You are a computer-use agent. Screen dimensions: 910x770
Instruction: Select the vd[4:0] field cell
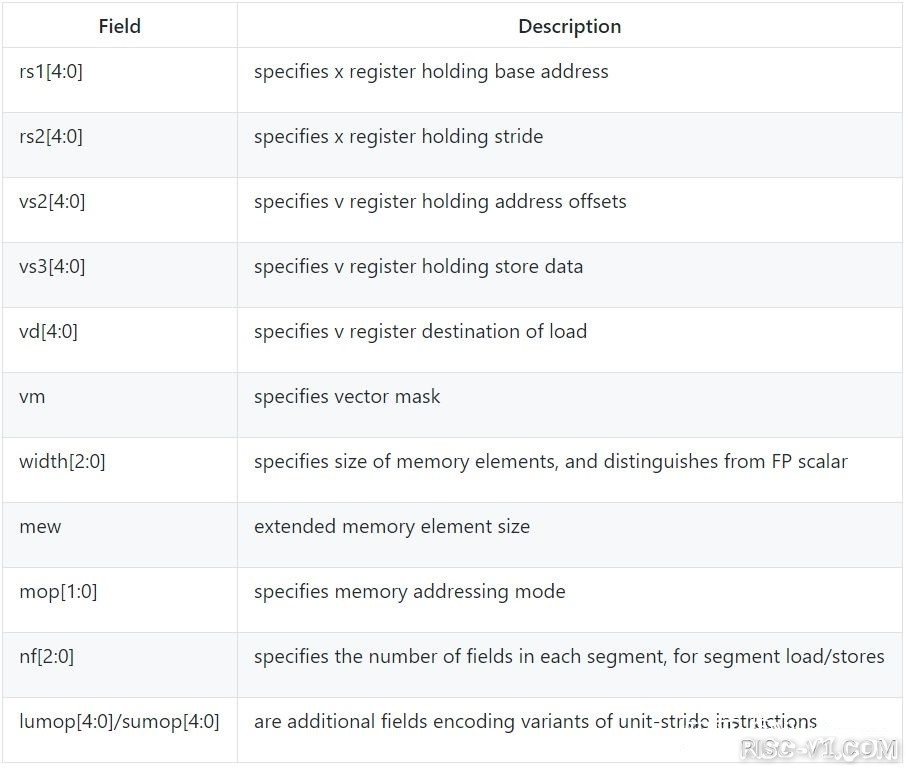pyautogui.click(x=120, y=340)
